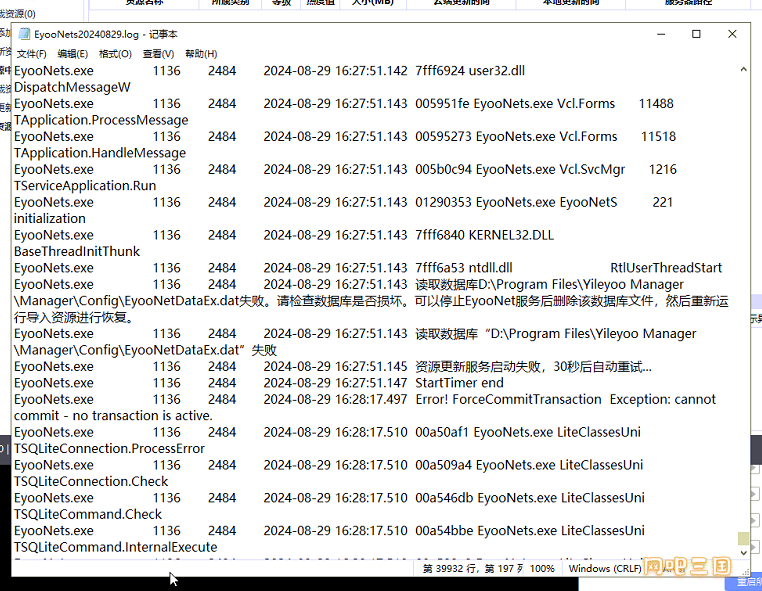Click the text StartTimer end

[459, 383]
